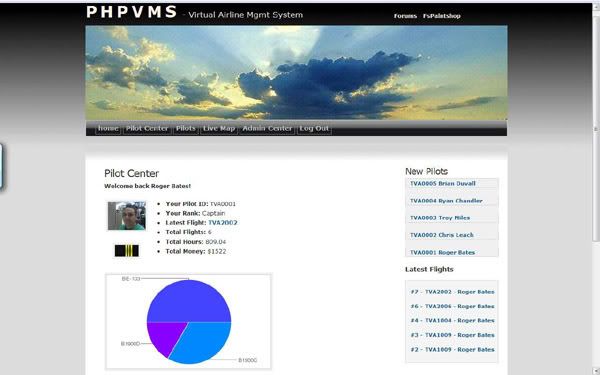Viewport: 600px width, 375px height.
Task: Open flight #7 TVA2002 Roger Bates
Action: point(452,292)
